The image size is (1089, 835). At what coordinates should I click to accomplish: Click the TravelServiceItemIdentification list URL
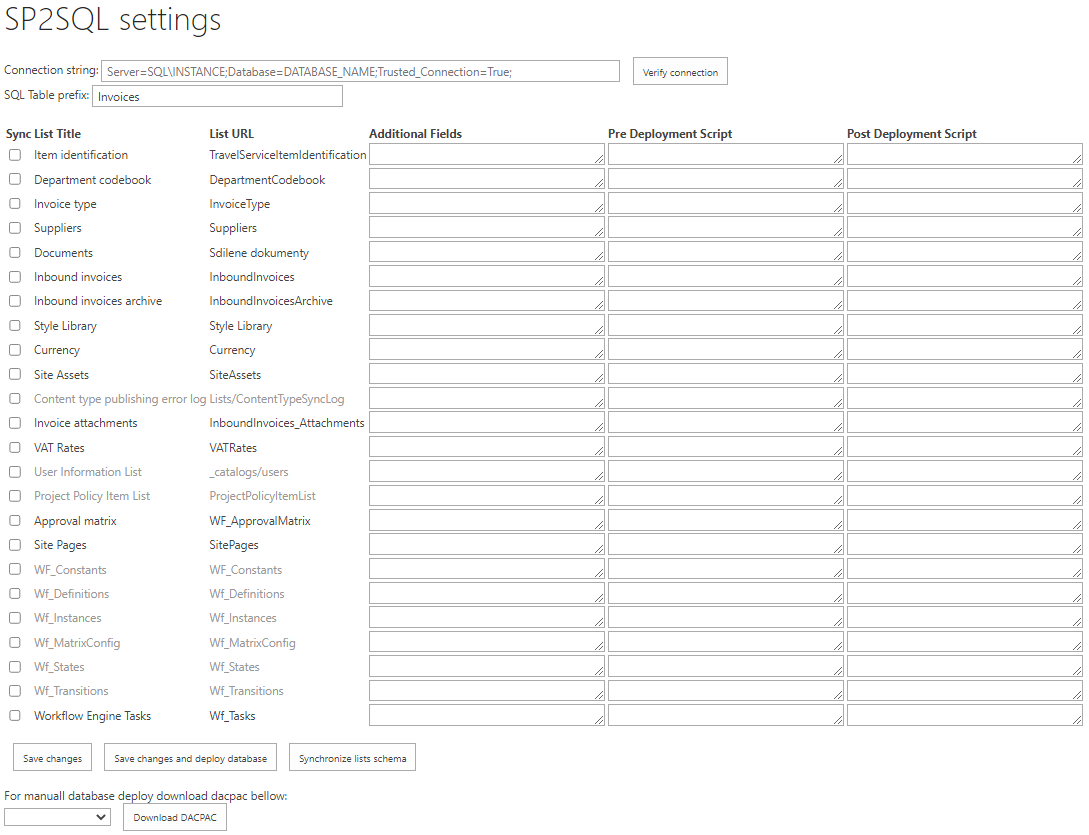288,155
